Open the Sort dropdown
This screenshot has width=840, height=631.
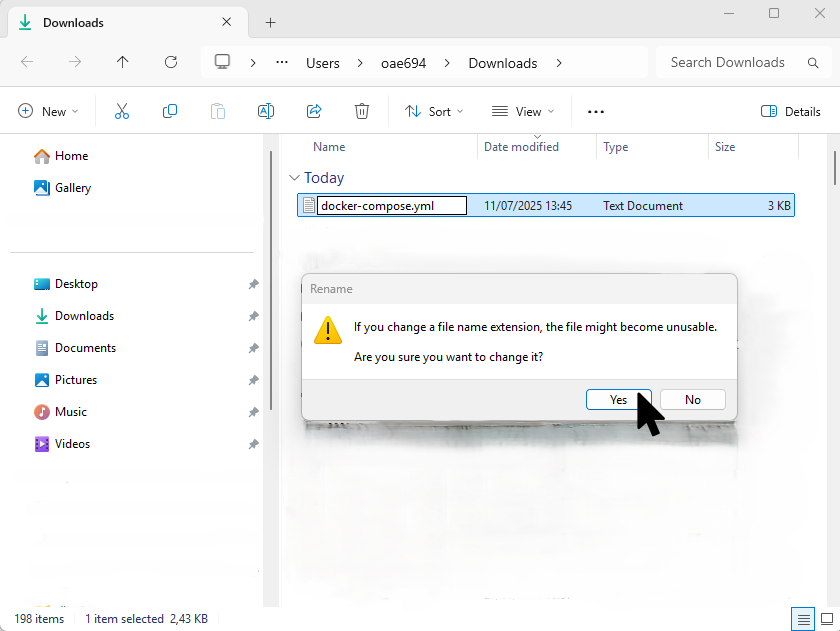point(434,112)
